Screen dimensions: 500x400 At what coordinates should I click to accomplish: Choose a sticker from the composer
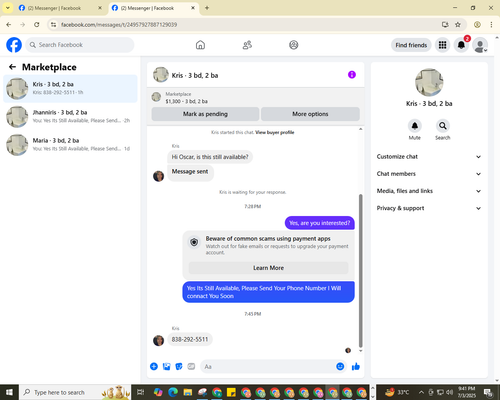(x=179, y=366)
